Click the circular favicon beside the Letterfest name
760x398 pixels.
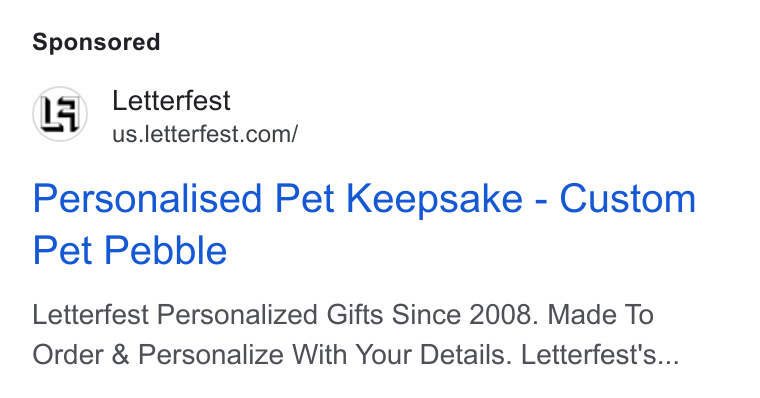pos(60,114)
